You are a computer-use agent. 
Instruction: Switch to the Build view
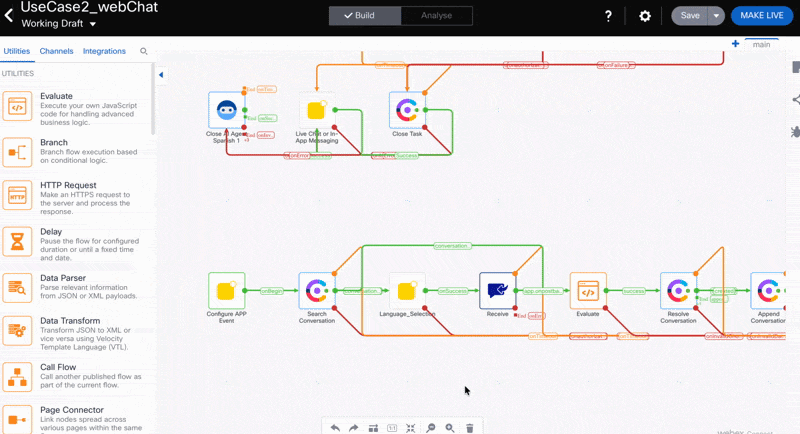(x=365, y=15)
